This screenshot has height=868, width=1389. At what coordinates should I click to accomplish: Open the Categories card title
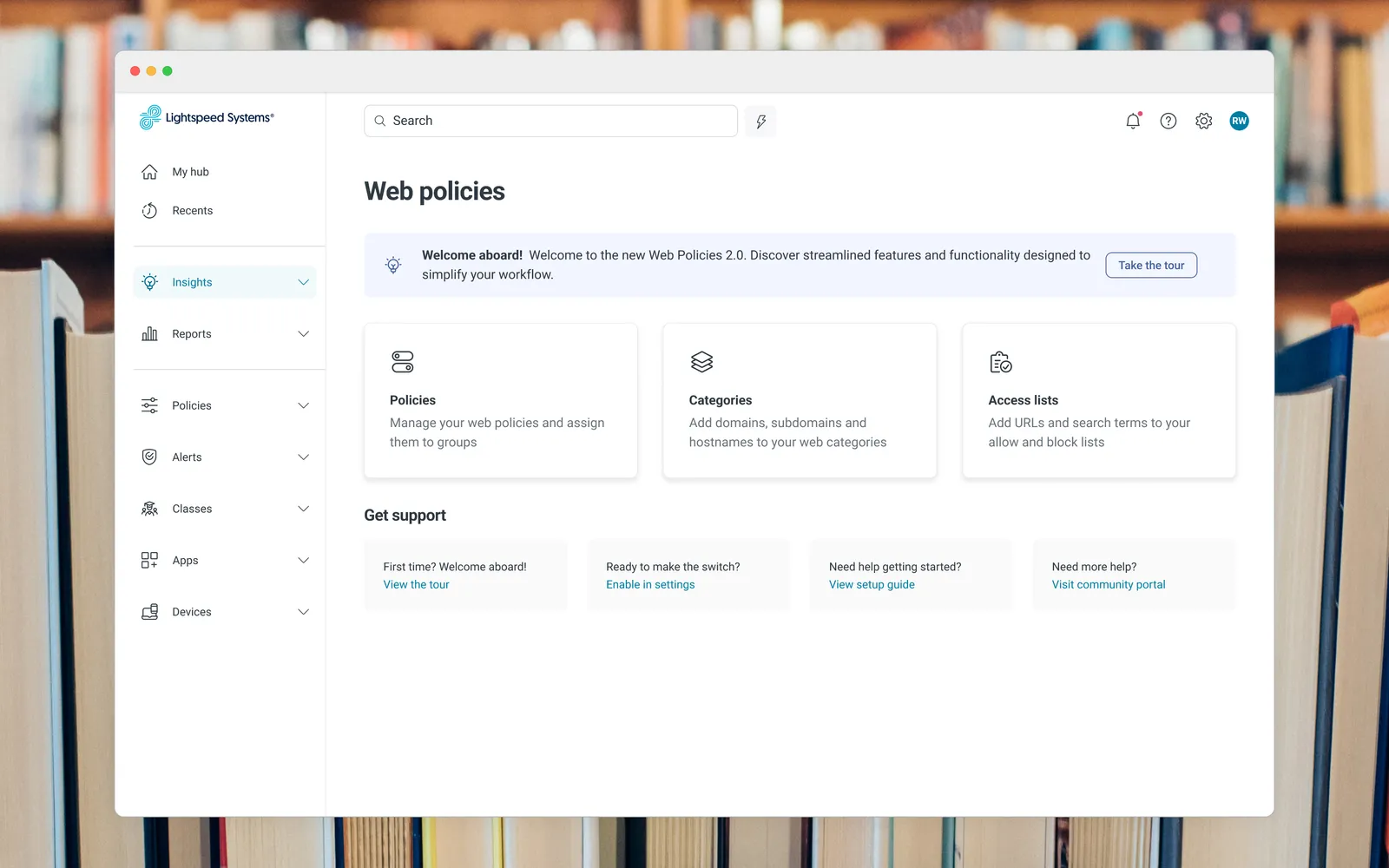click(x=721, y=400)
